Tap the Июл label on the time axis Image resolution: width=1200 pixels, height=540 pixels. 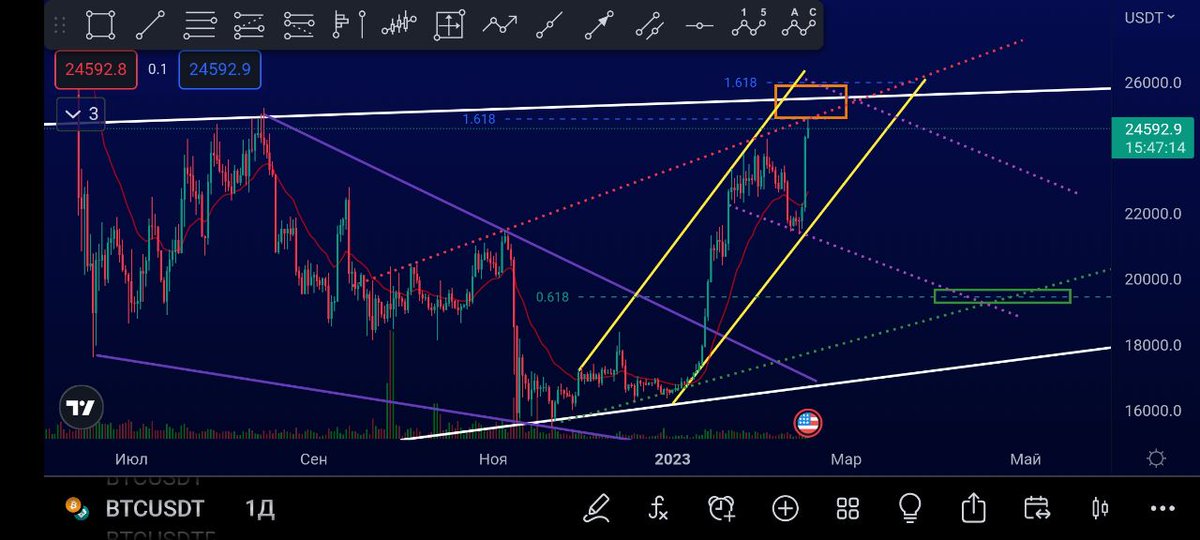pyautogui.click(x=132, y=459)
